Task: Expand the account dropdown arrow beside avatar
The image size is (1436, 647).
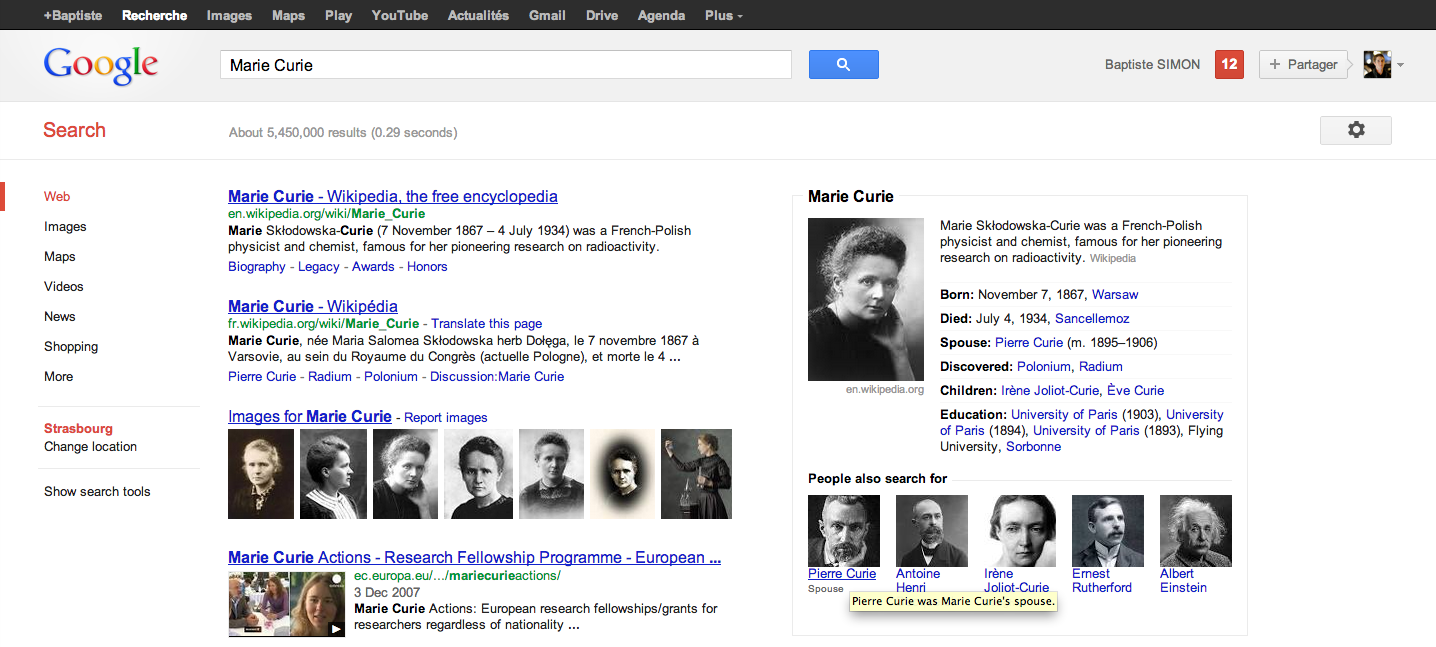Action: click(1400, 64)
